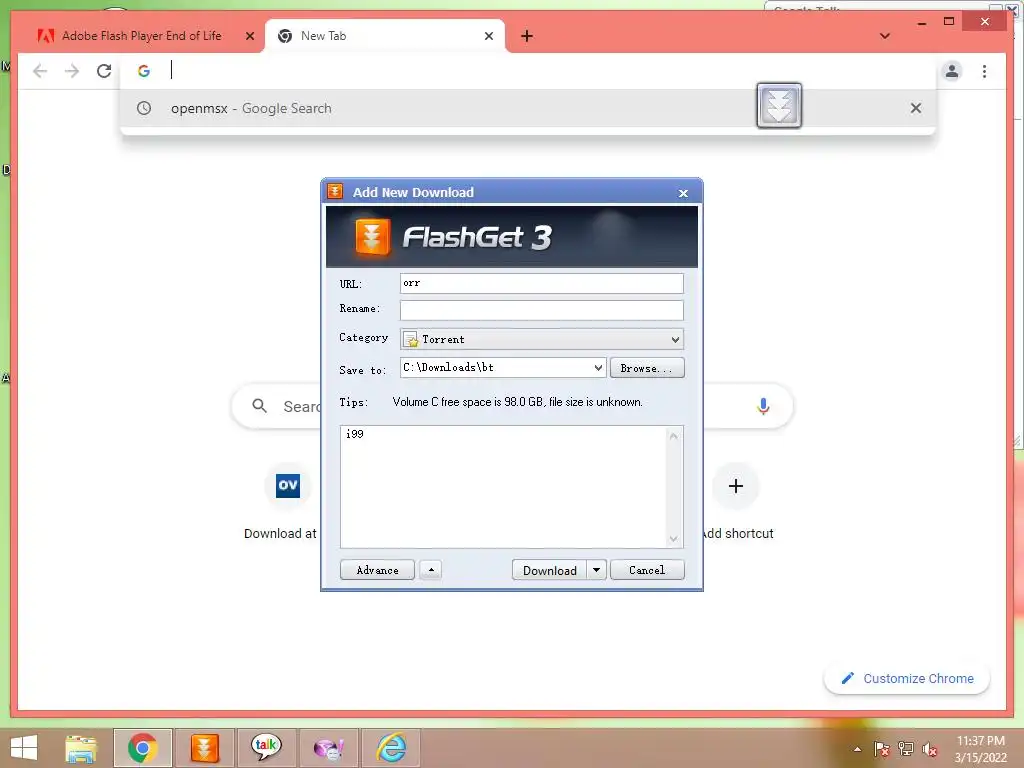Screen dimensions: 1024x768
Task: Open the Windows Start menu
Action: click(x=24, y=748)
